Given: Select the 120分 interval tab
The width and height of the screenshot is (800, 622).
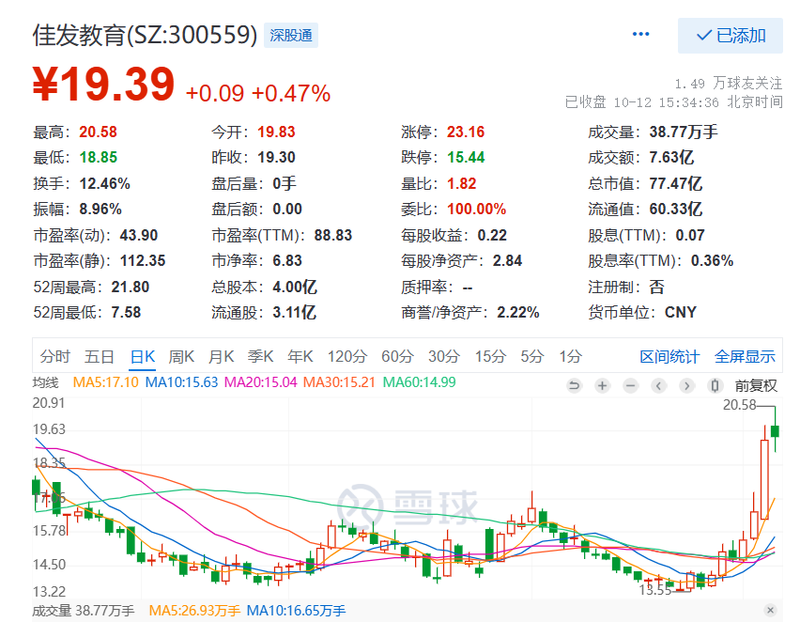Looking at the screenshot, I should coord(347,356).
